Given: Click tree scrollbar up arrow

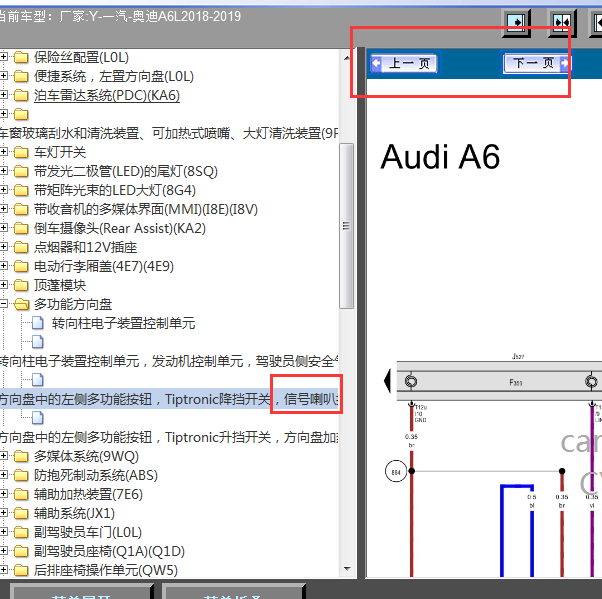Looking at the screenshot, I should tap(347, 58).
